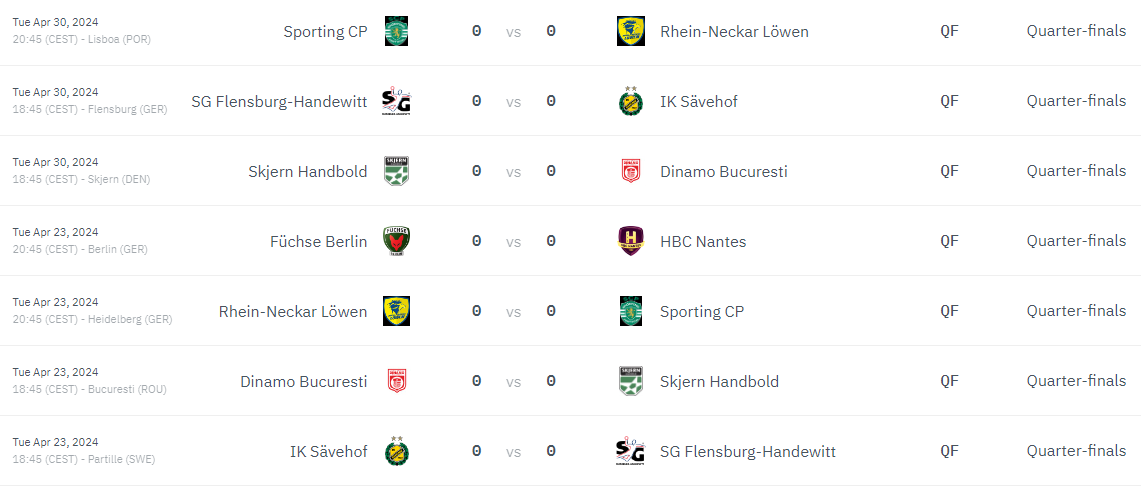
Task: Click the HBC Nantes team name
Action: [703, 241]
